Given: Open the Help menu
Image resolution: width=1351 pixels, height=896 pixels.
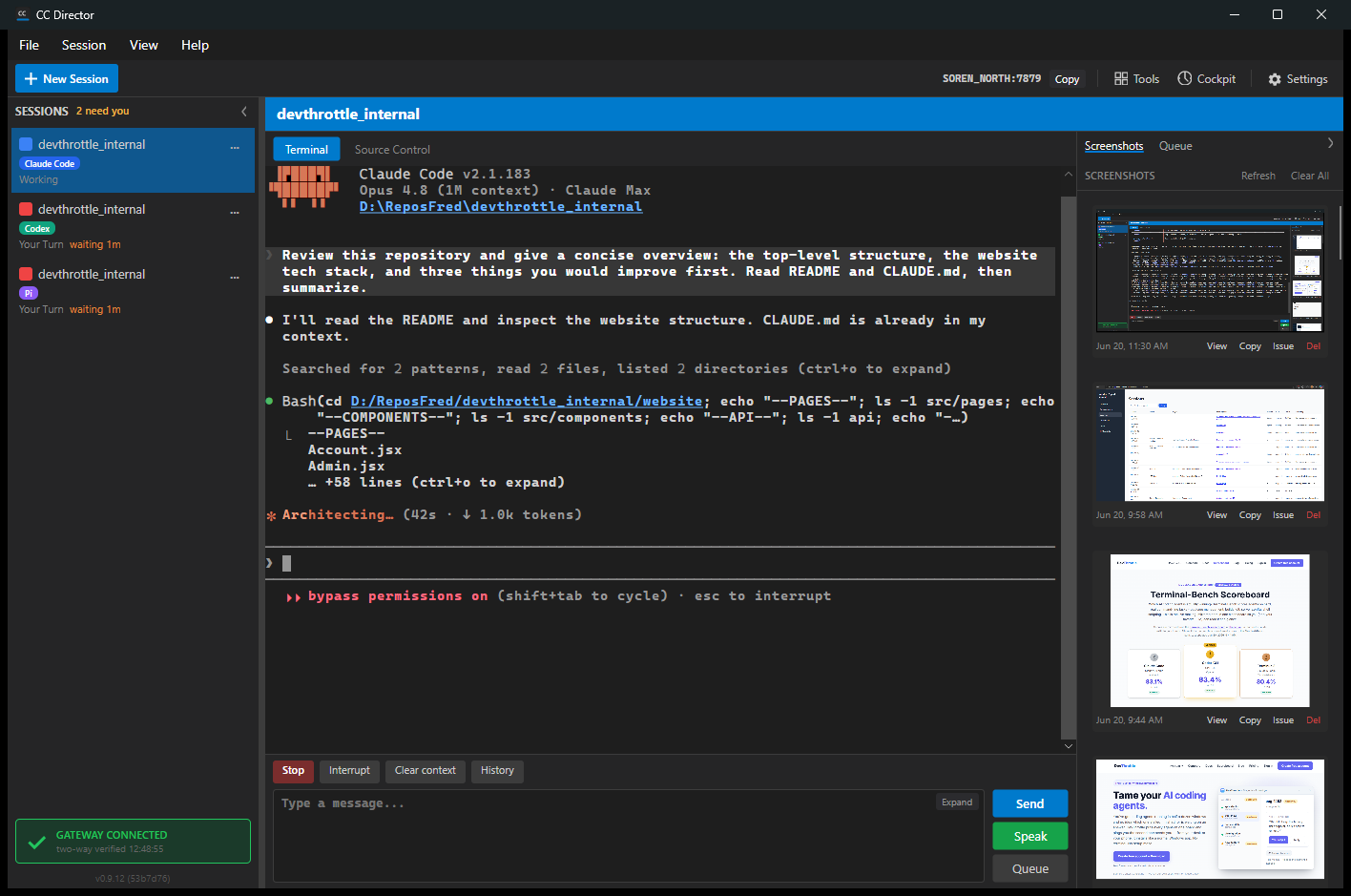Looking at the screenshot, I should 195,45.
